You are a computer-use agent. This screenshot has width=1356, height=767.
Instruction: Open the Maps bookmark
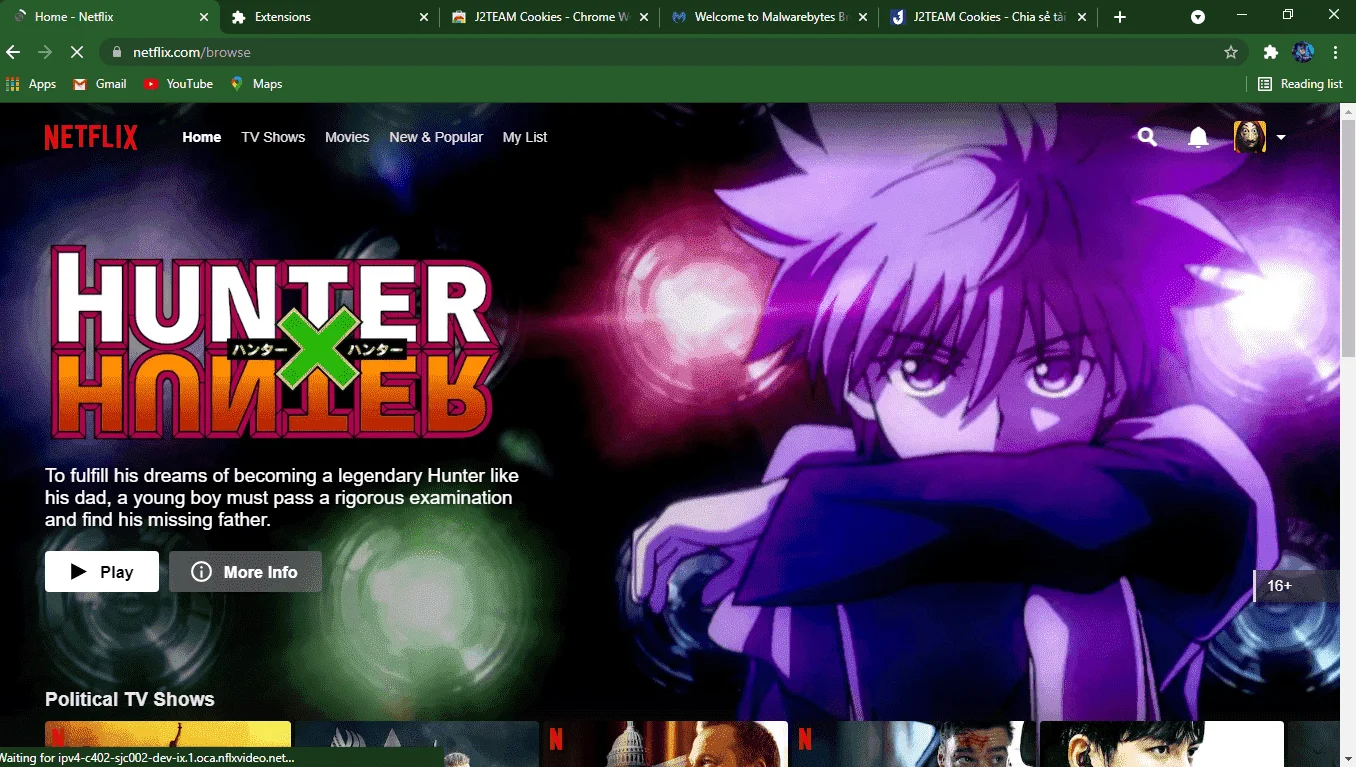pos(257,84)
